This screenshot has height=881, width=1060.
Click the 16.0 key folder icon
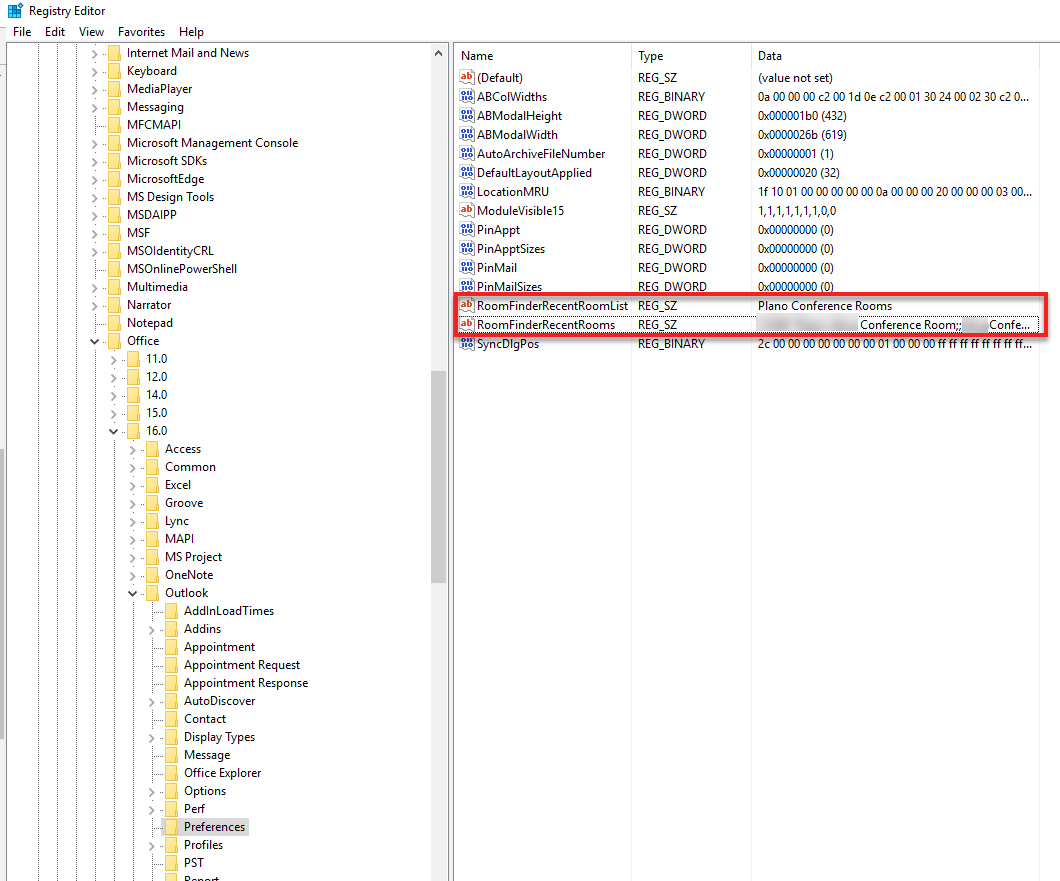[133, 431]
